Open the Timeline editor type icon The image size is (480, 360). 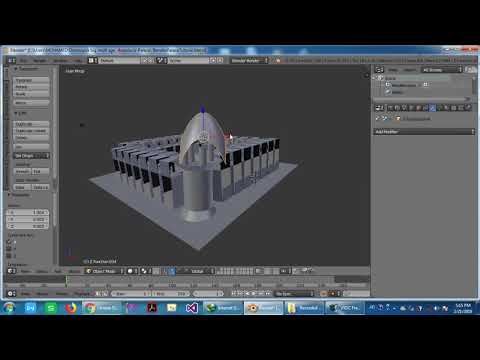11,293
